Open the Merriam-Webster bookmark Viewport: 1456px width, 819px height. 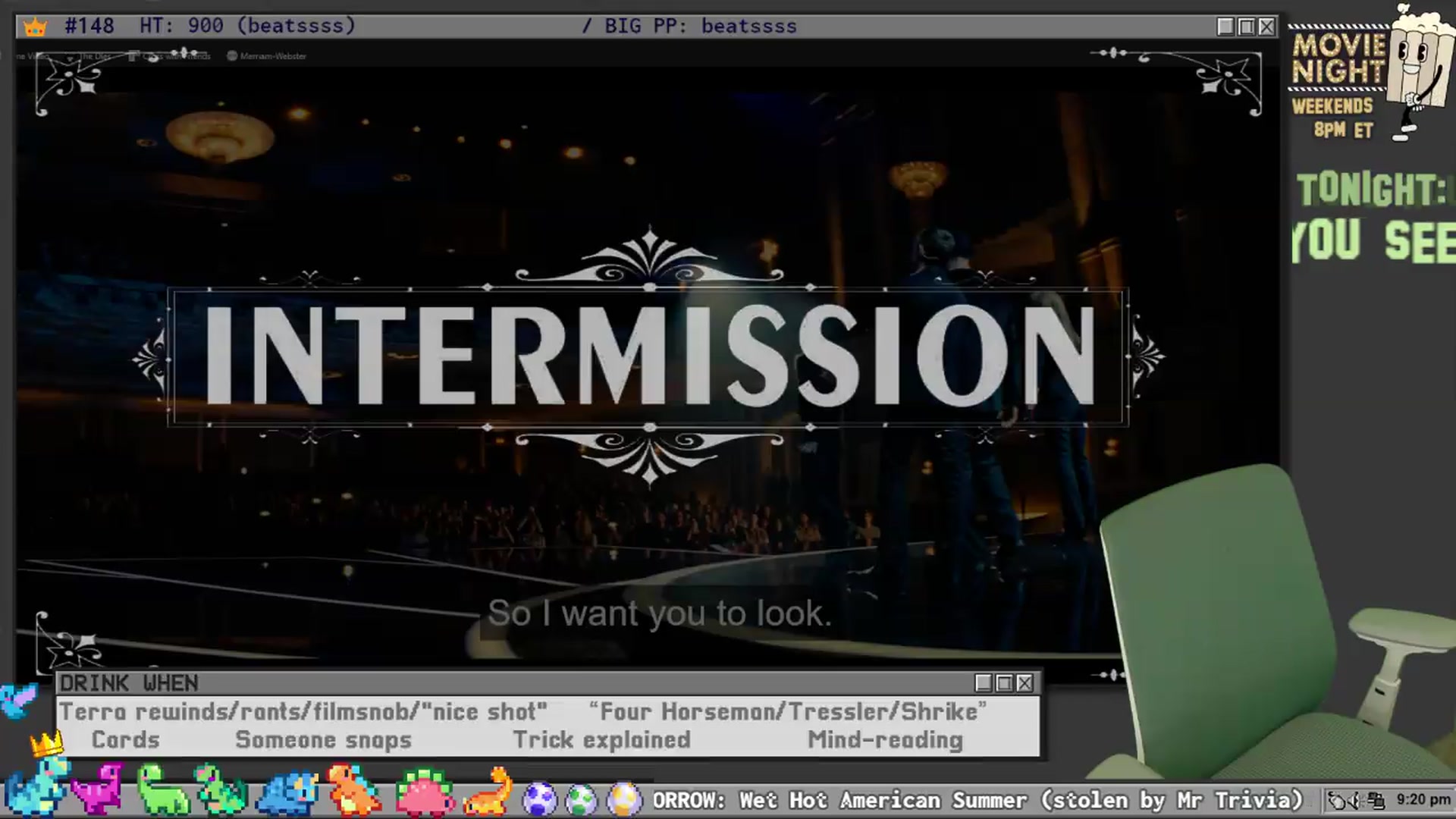coord(267,56)
